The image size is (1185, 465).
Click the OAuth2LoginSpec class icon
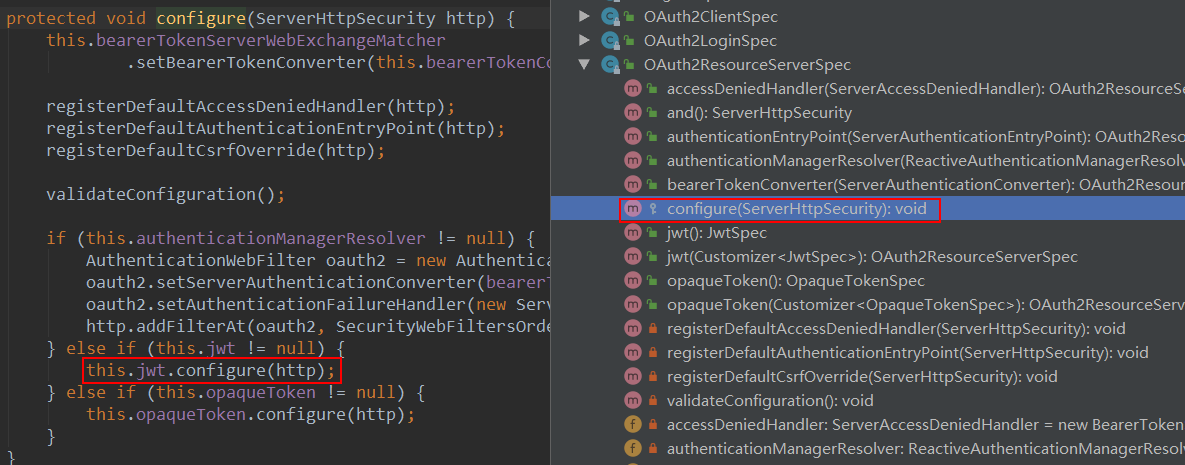pyautogui.click(x=609, y=40)
